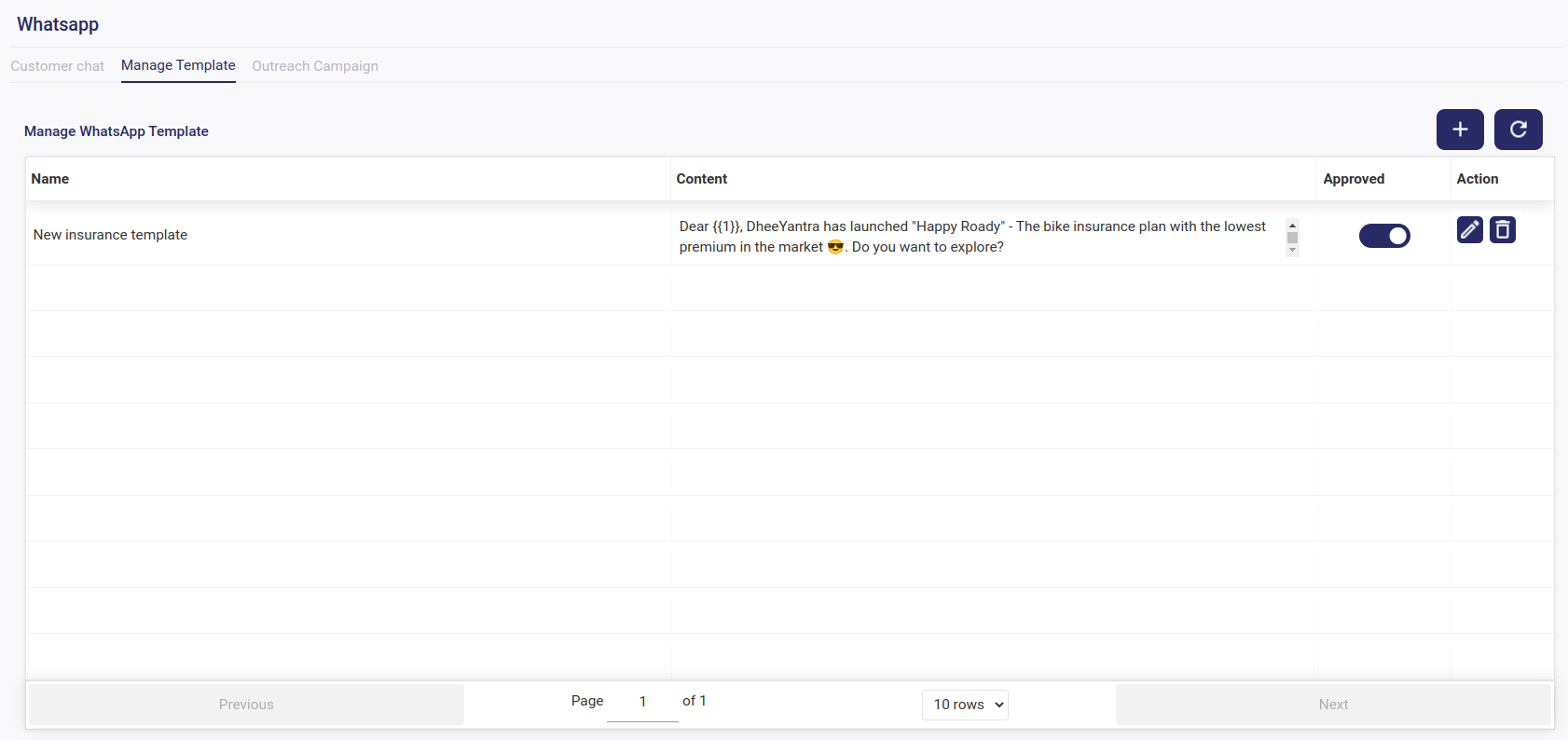Image resolution: width=1568 pixels, height=740 pixels.
Task: Click the Approved column header
Action: click(x=1354, y=179)
